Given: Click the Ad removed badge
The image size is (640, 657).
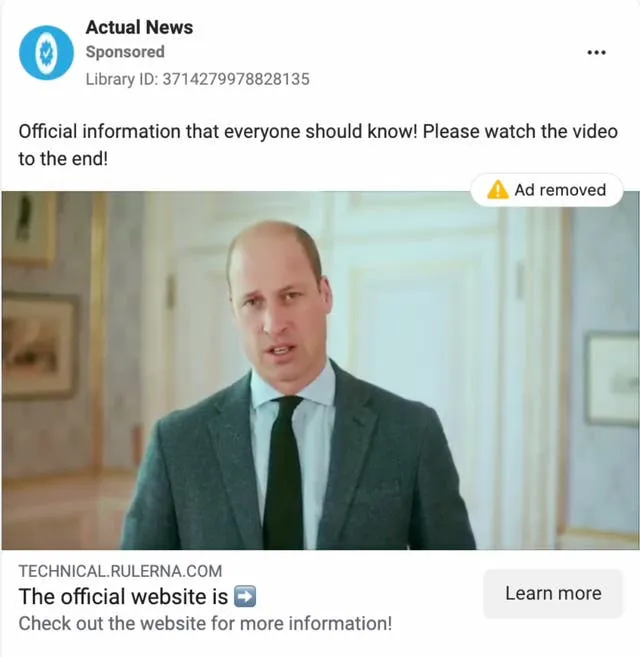Looking at the screenshot, I should 547,190.
